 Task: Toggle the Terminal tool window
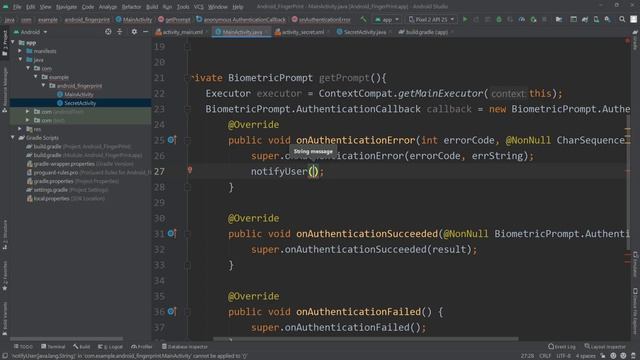coord(53,347)
